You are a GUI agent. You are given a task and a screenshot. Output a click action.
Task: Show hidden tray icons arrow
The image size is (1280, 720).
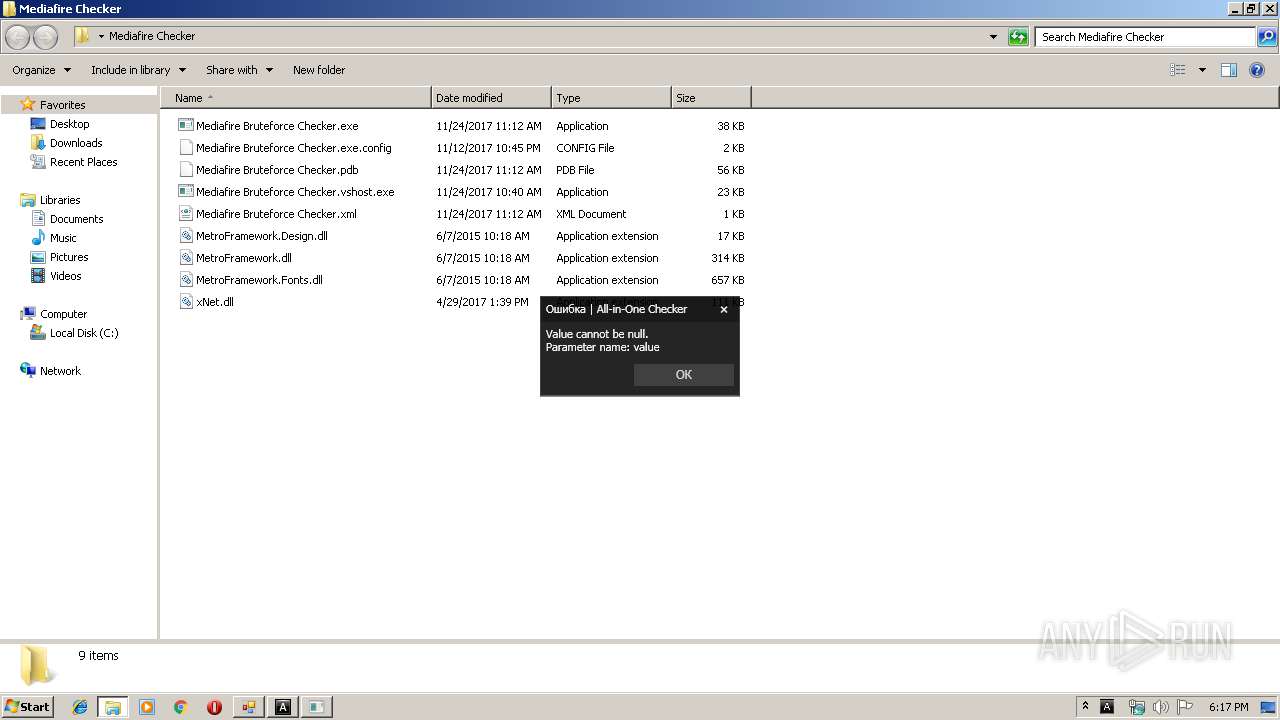pos(1085,706)
